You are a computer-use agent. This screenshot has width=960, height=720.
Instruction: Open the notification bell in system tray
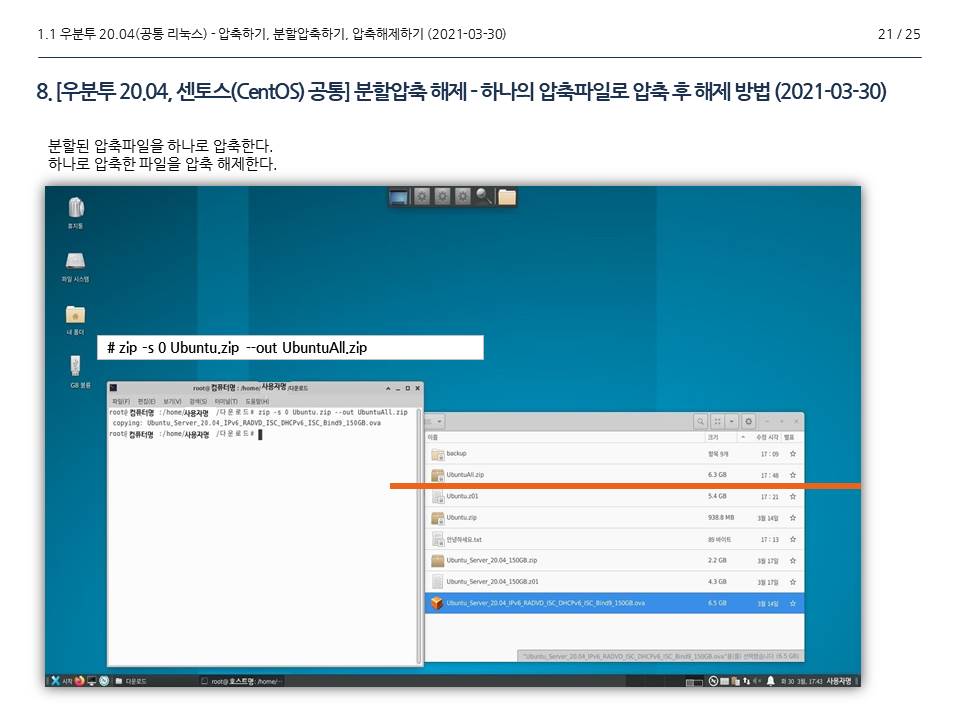point(771,681)
